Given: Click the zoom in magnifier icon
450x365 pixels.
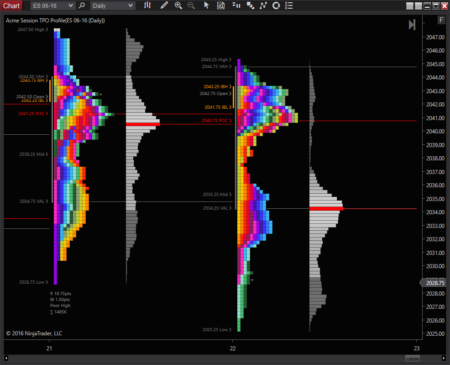Looking at the screenshot, I should click(x=178, y=6).
